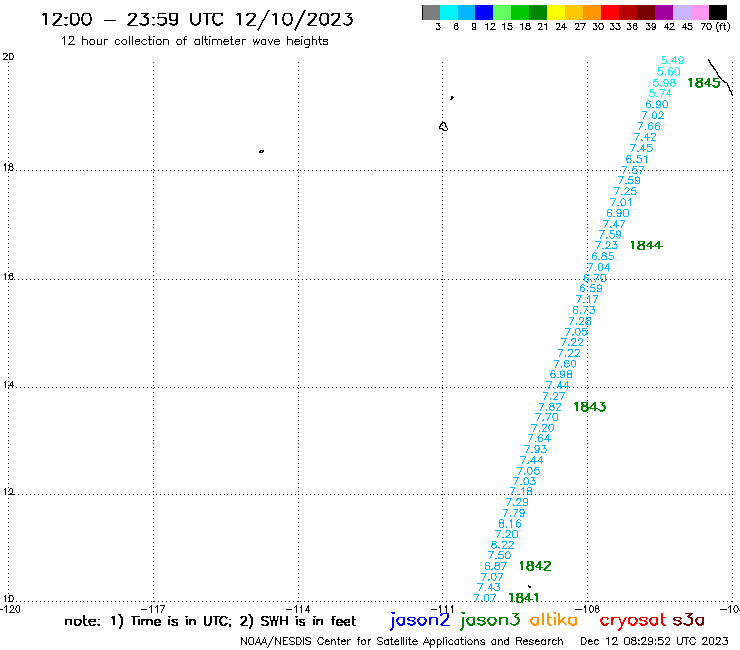Click the 6.51 wave height value
Screen dimensions: 740x650
pyautogui.click(x=637, y=160)
